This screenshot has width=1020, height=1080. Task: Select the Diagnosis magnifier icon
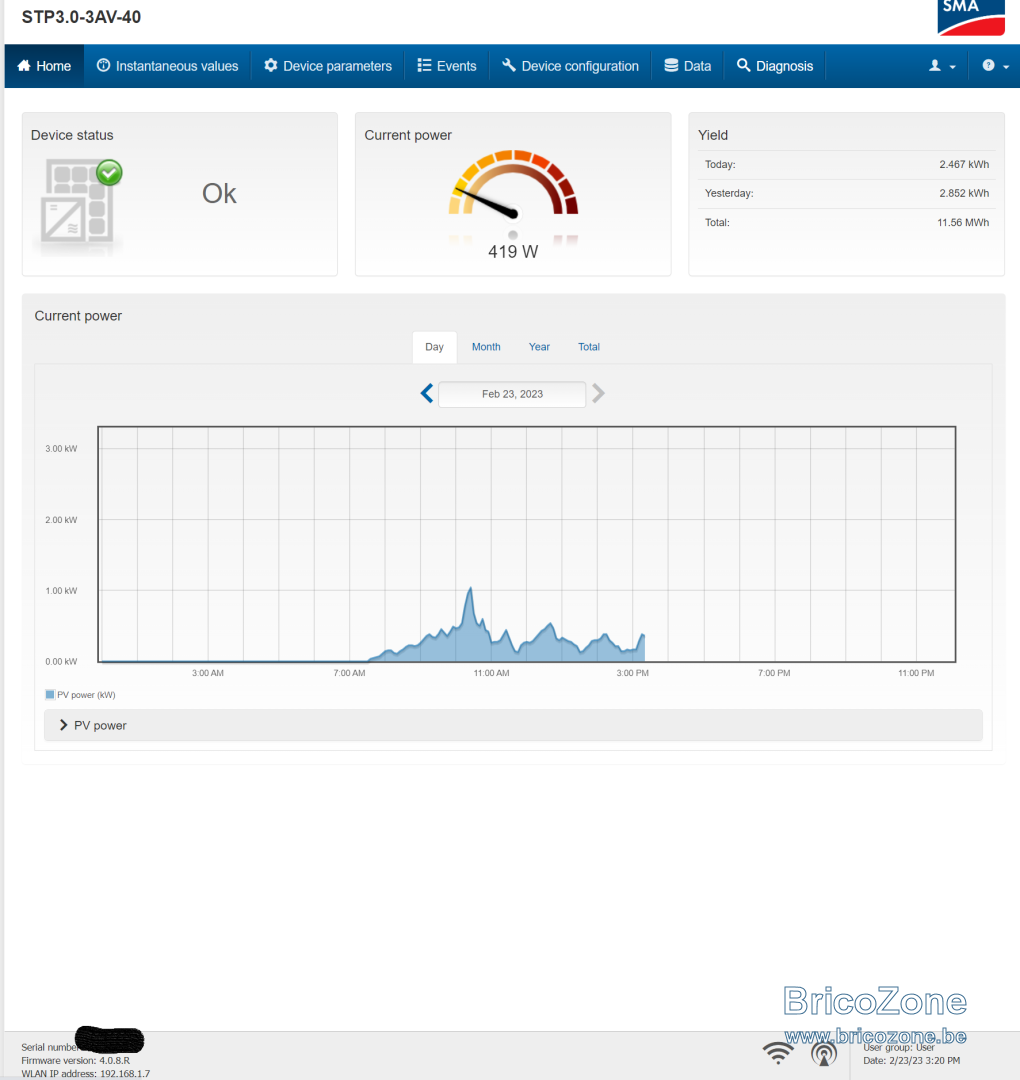pyautogui.click(x=742, y=66)
